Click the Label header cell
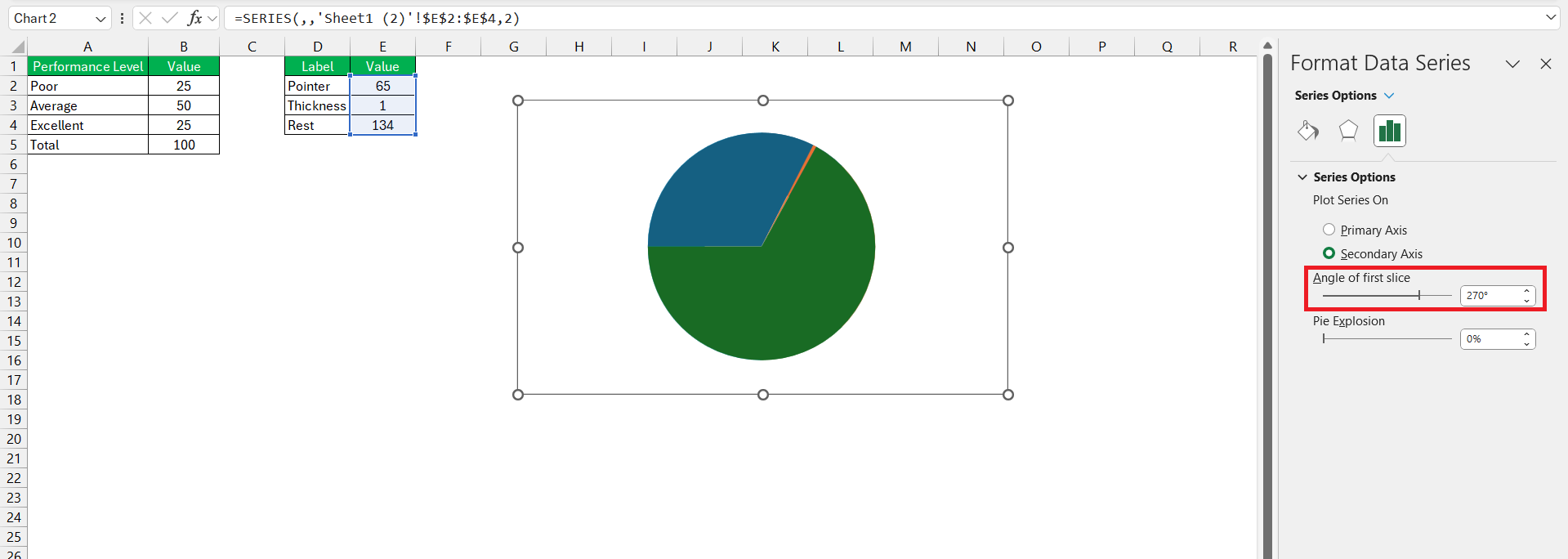This screenshot has width=1568, height=559. pos(317,66)
